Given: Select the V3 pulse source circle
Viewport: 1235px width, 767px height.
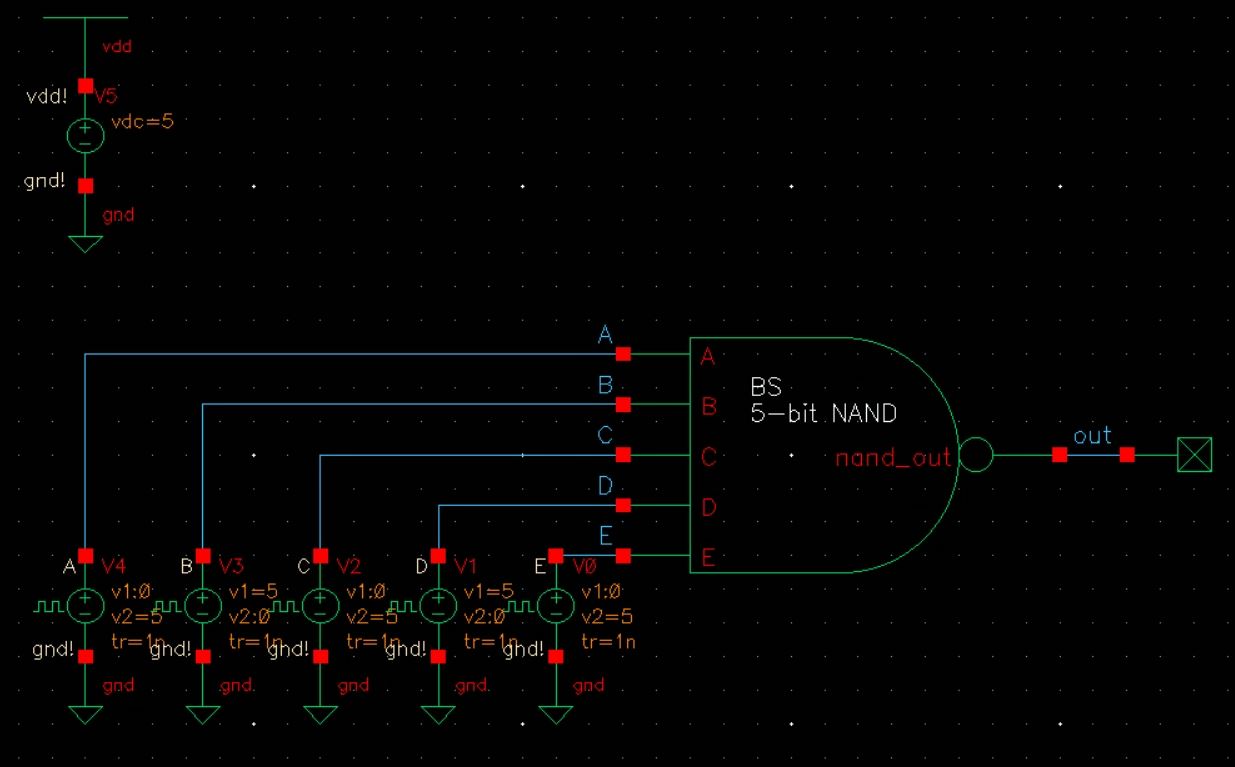Looking at the screenshot, I should tap(203, 606).
